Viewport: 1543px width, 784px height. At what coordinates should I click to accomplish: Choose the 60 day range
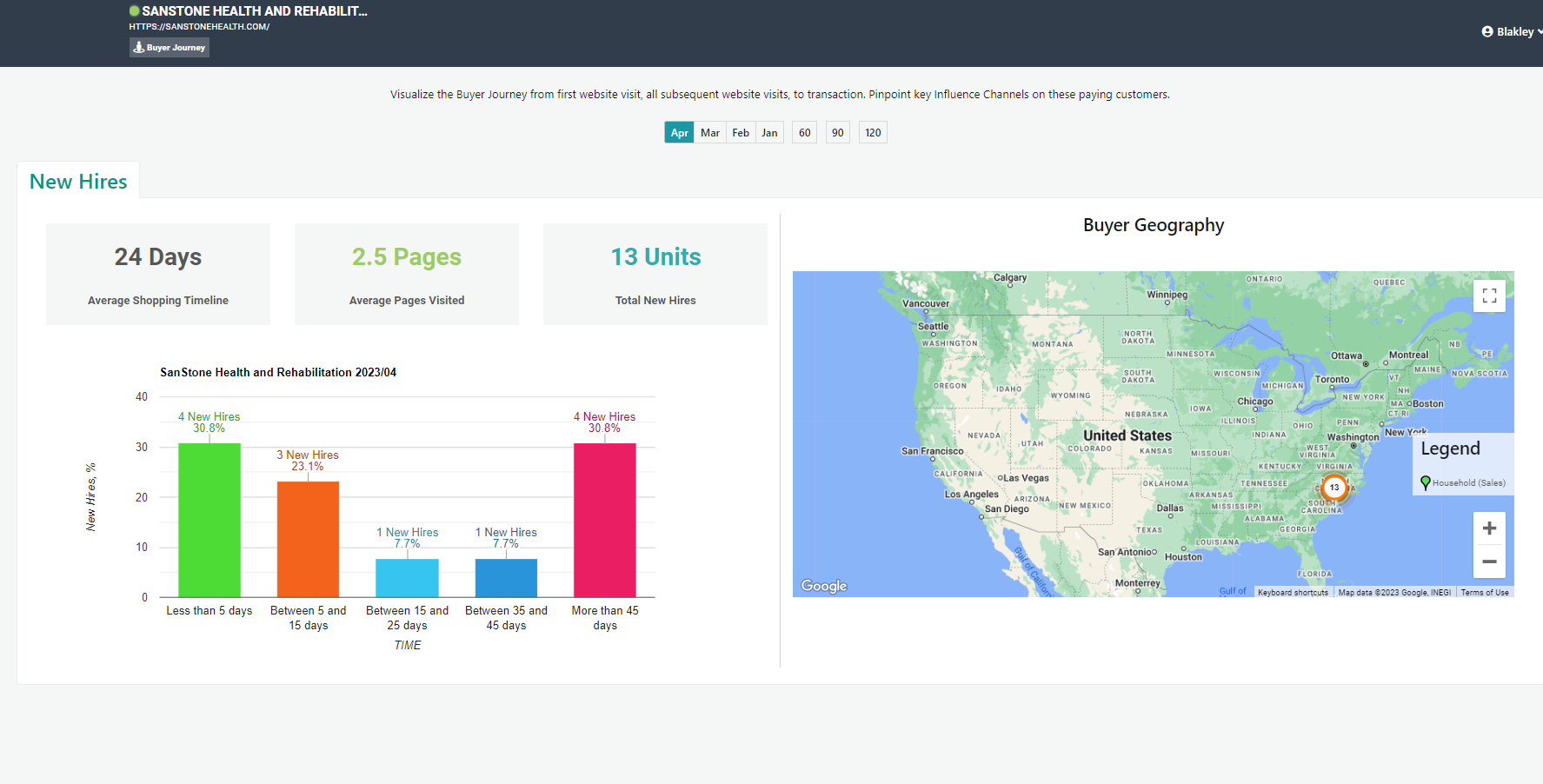tap(804, 133)
